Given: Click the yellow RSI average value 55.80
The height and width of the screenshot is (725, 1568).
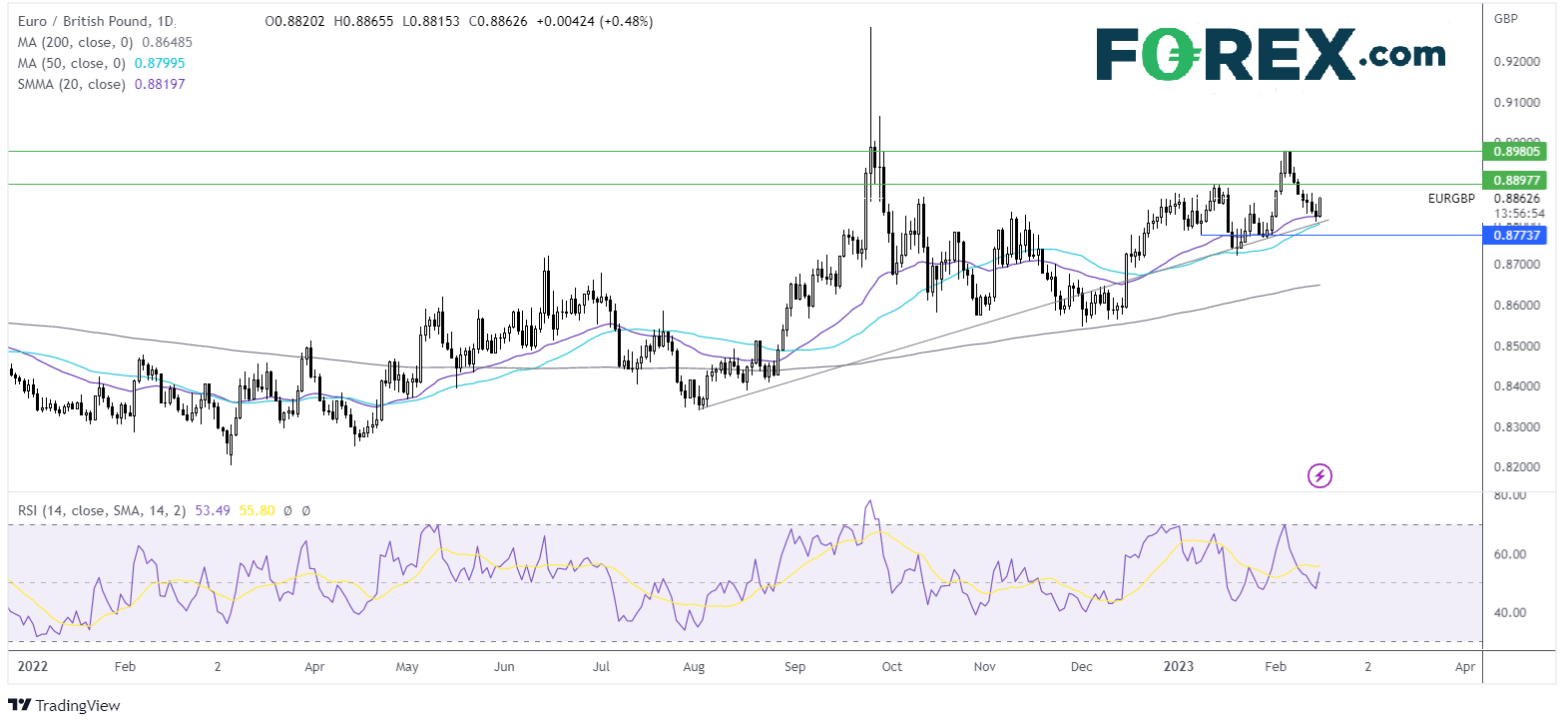Looking at the screenshot, I should coord(257,510).
